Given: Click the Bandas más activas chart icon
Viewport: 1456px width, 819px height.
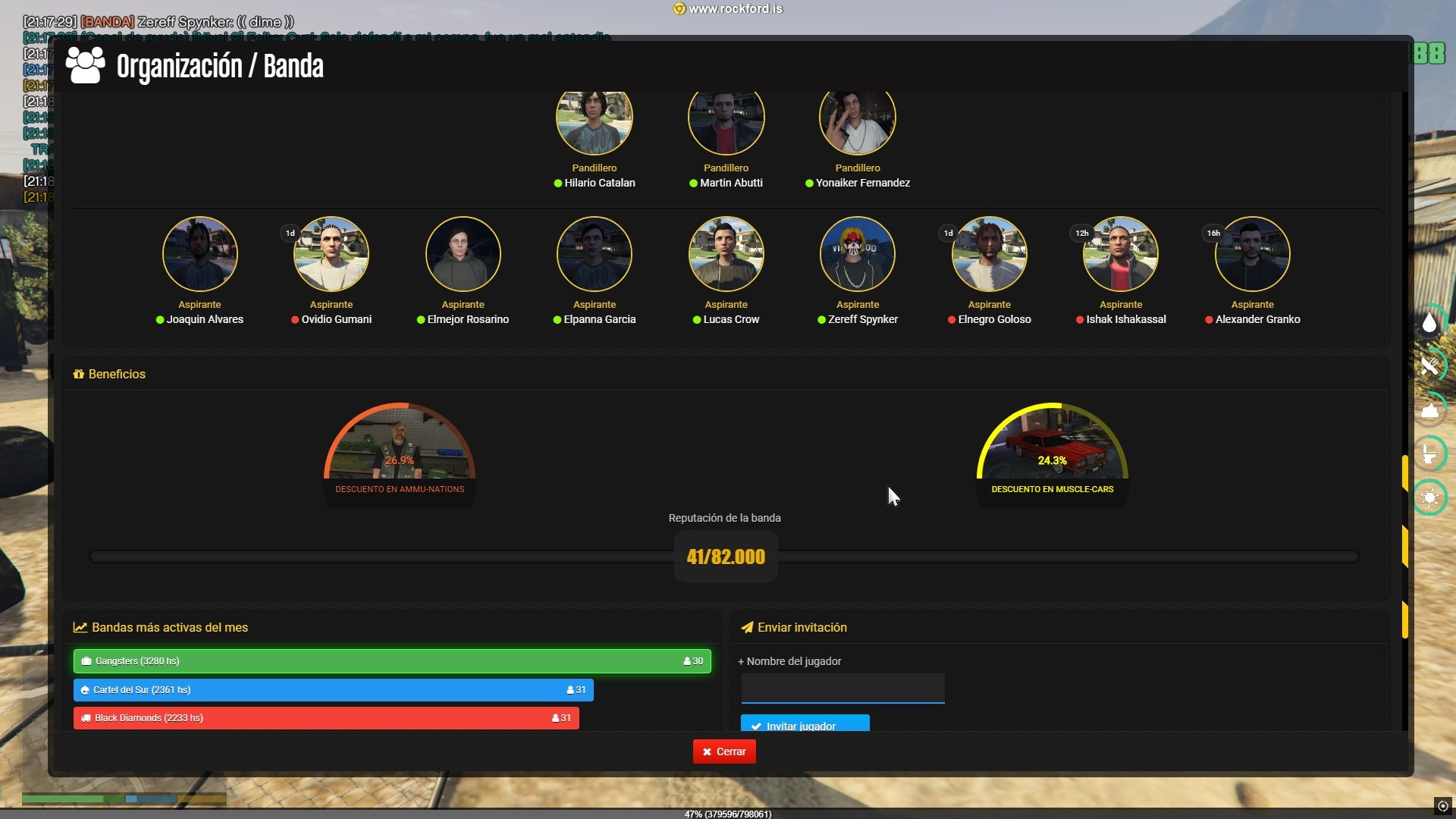Looking at the screenshot, I should click(x=80, y=627).
